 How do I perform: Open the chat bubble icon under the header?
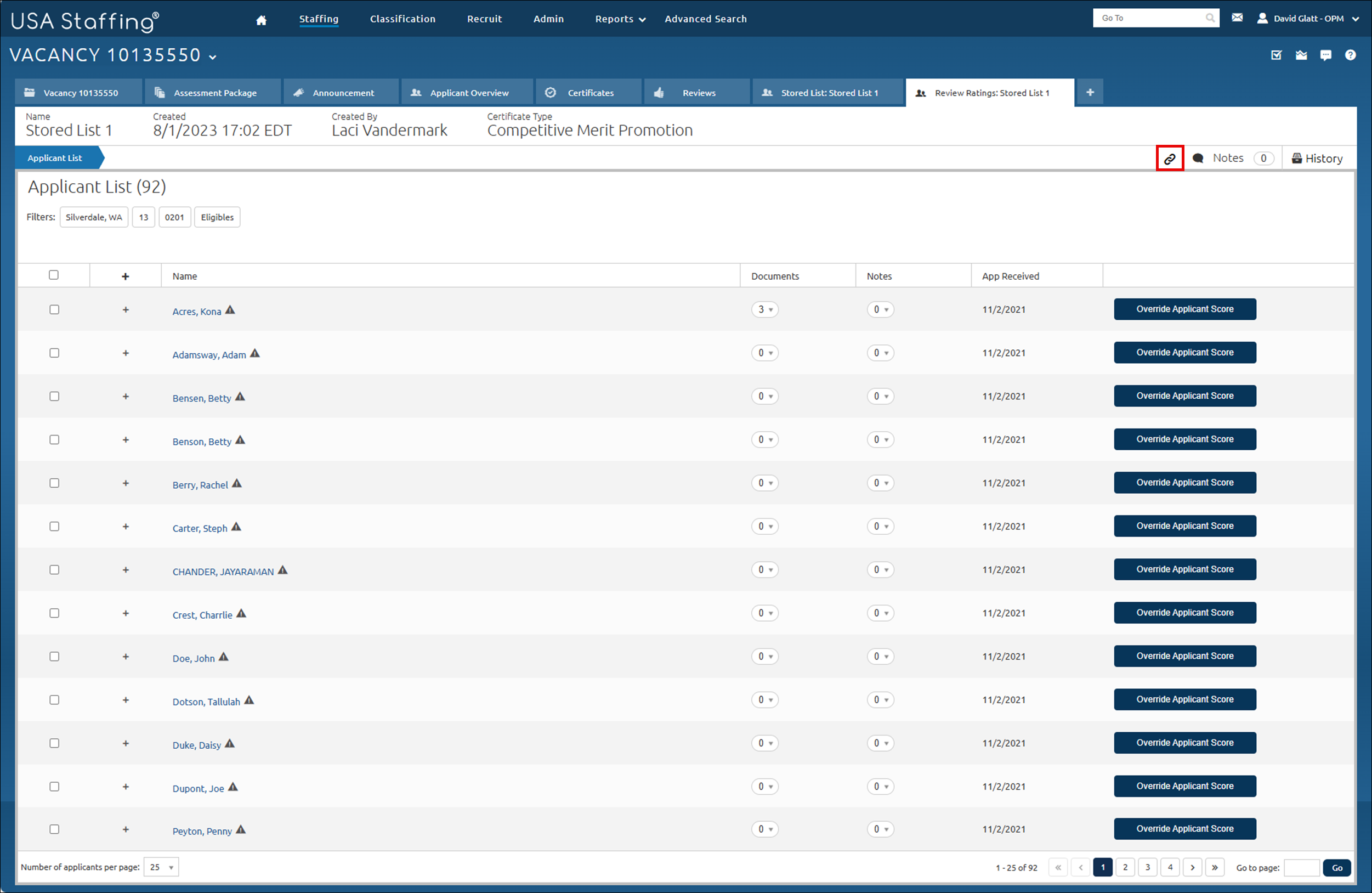click(1326, 55)
